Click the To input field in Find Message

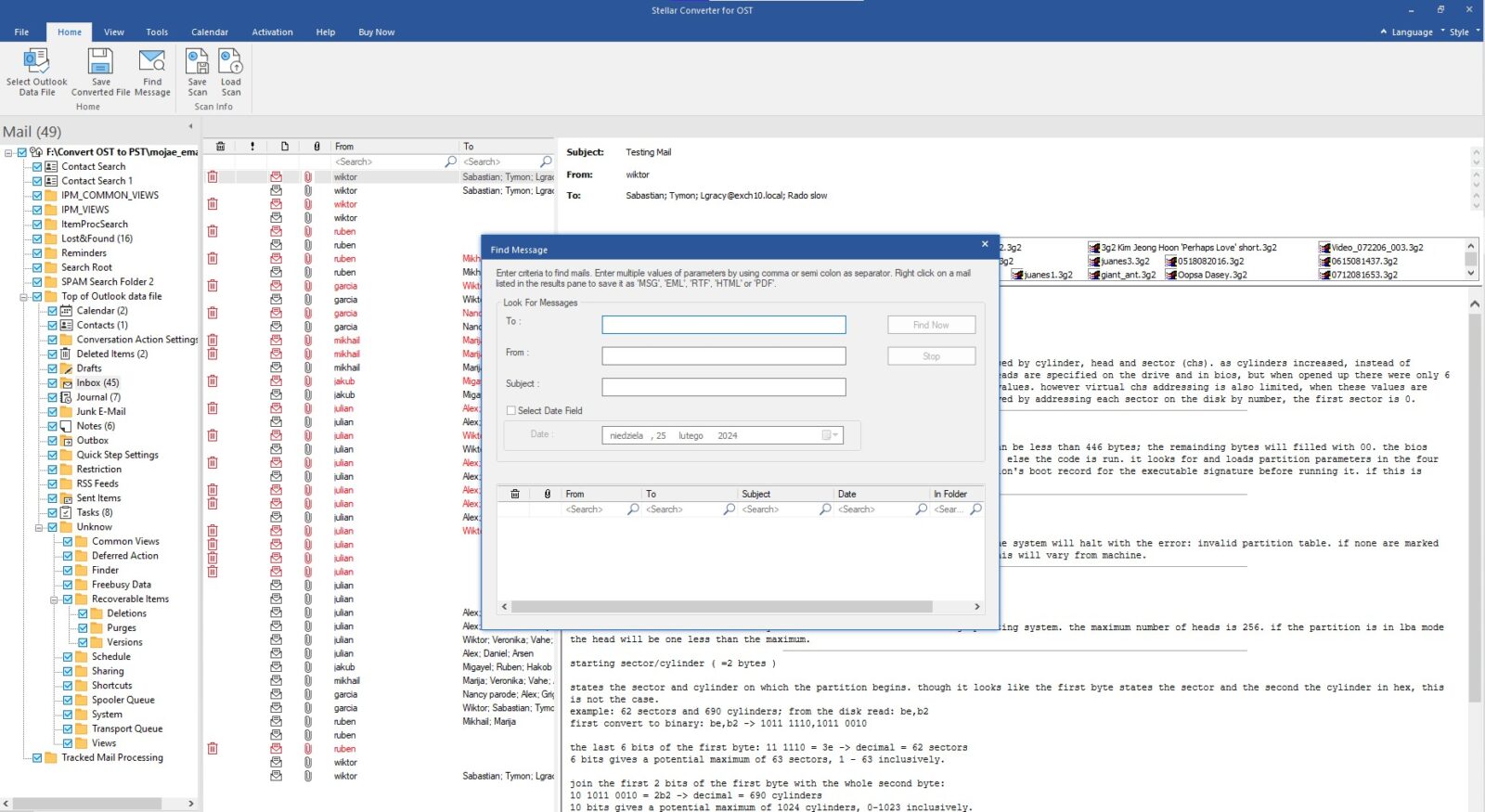click(723, 325)
